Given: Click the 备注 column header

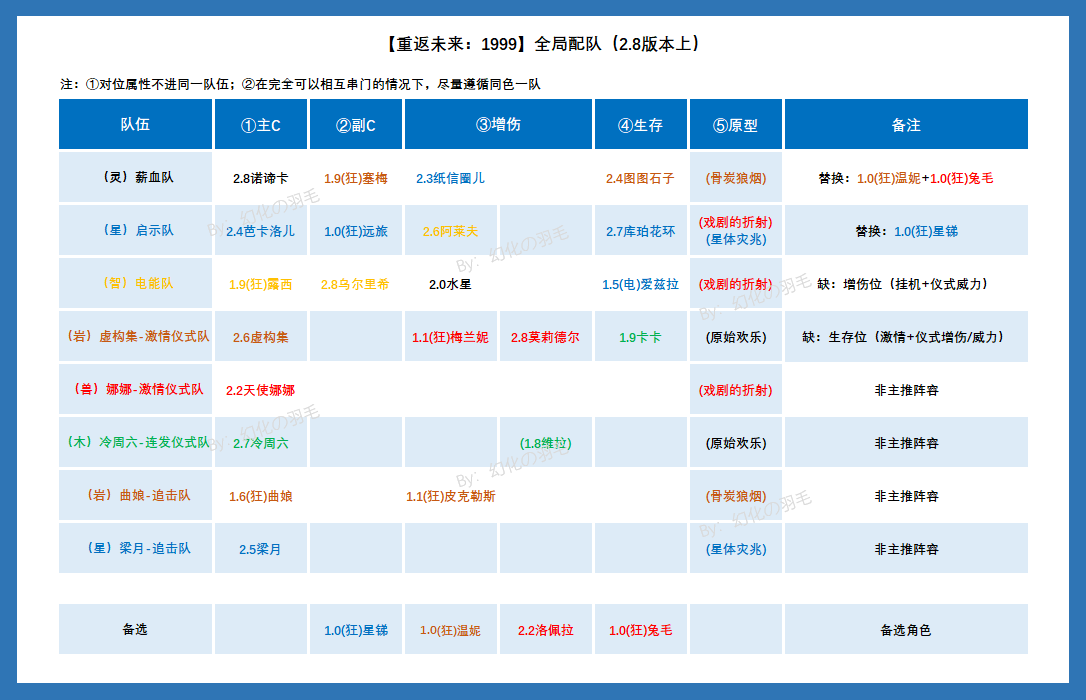Looking at the screenshot, I should [x=906, y=124].
